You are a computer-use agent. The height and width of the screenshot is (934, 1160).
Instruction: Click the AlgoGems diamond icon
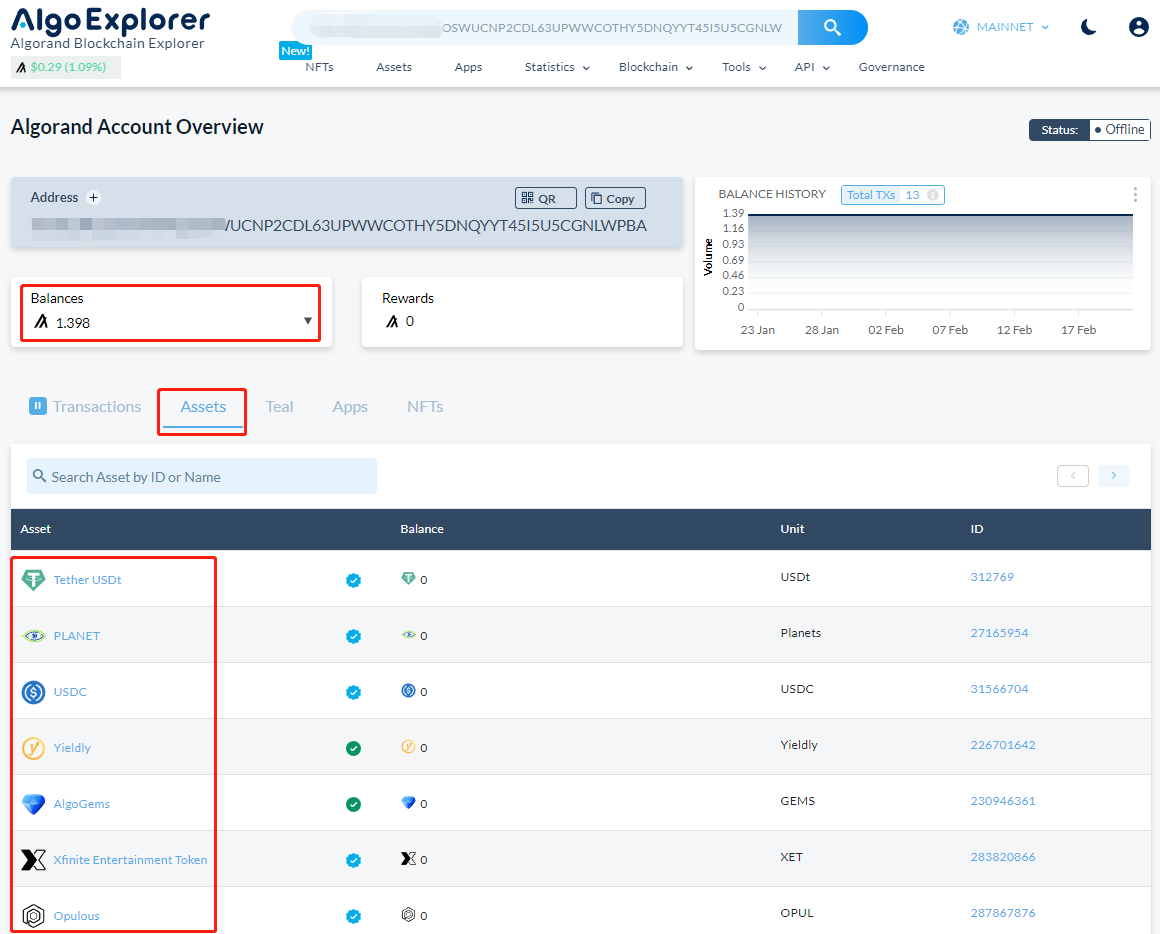point(34,804)
